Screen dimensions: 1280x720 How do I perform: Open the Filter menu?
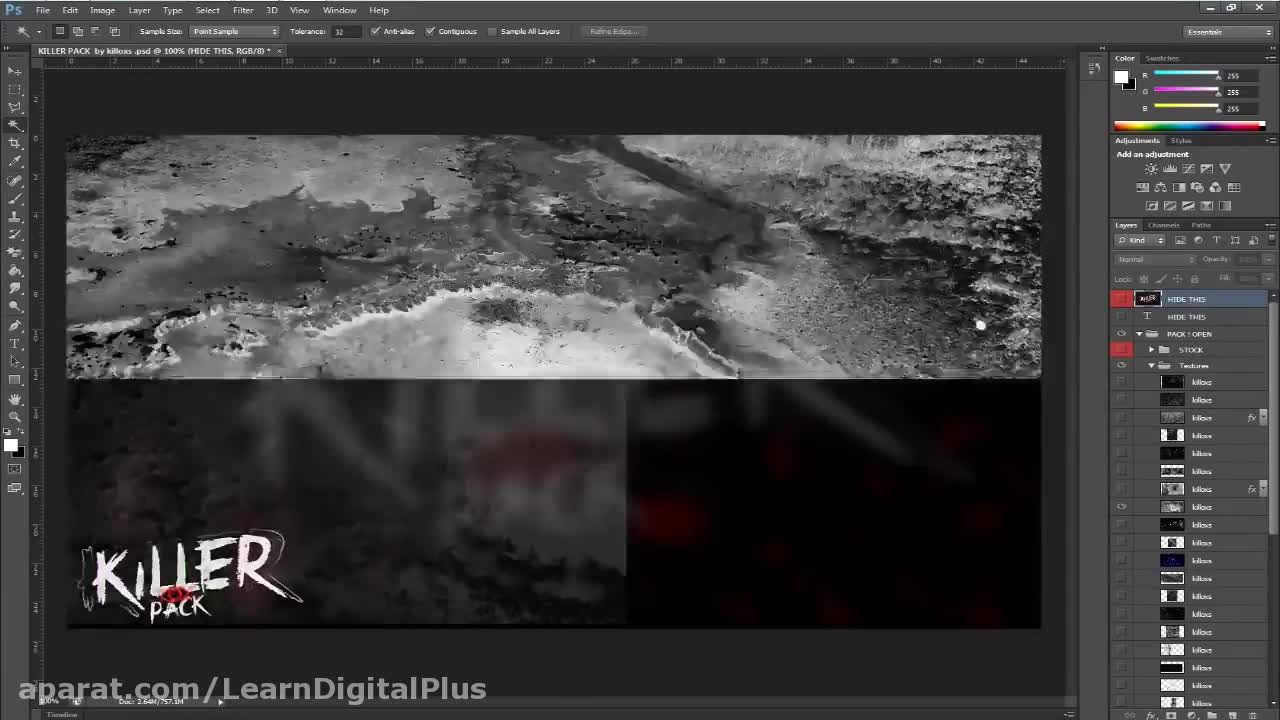243,10
